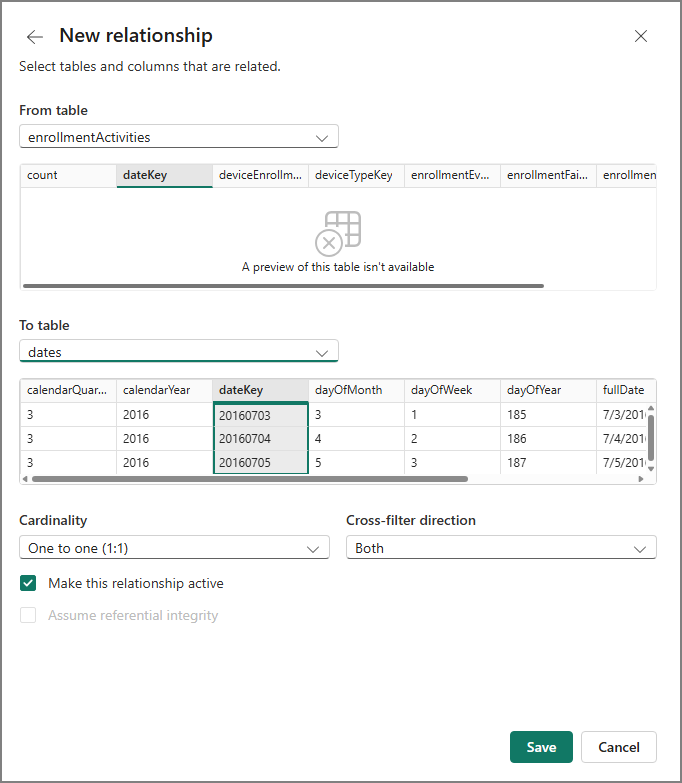
Task: Select the count column in From table
Action: click(68, 175)
